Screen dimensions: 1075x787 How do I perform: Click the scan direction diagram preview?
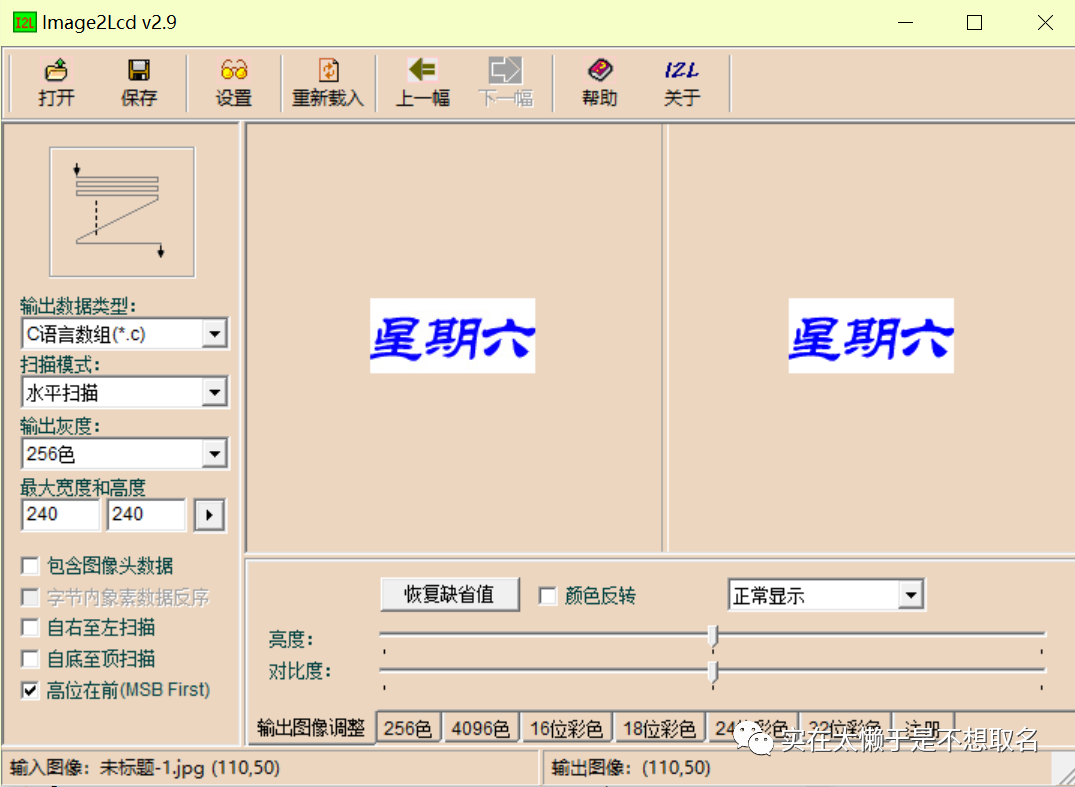point(122,212)
